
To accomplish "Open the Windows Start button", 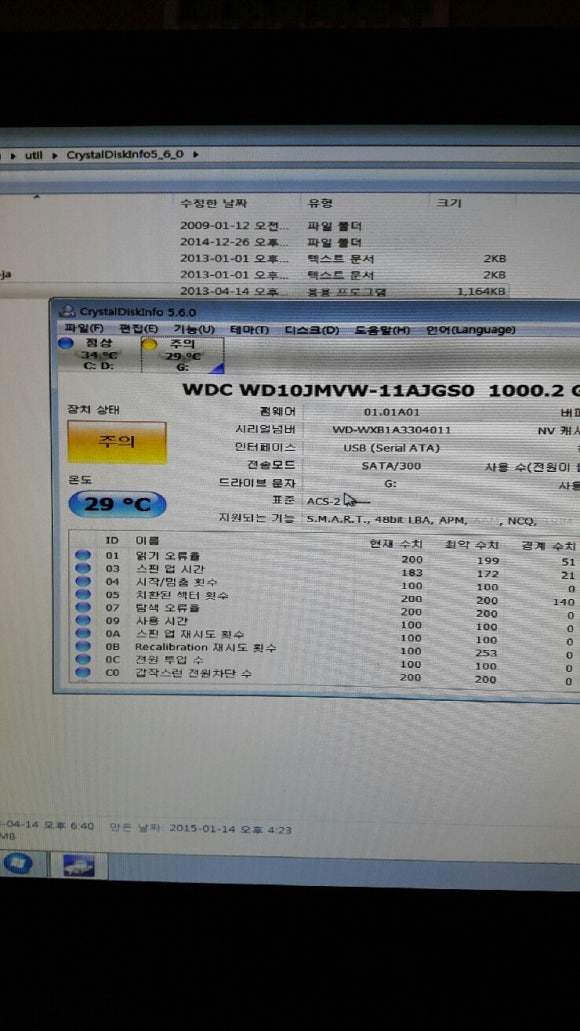I will point(18,864).
